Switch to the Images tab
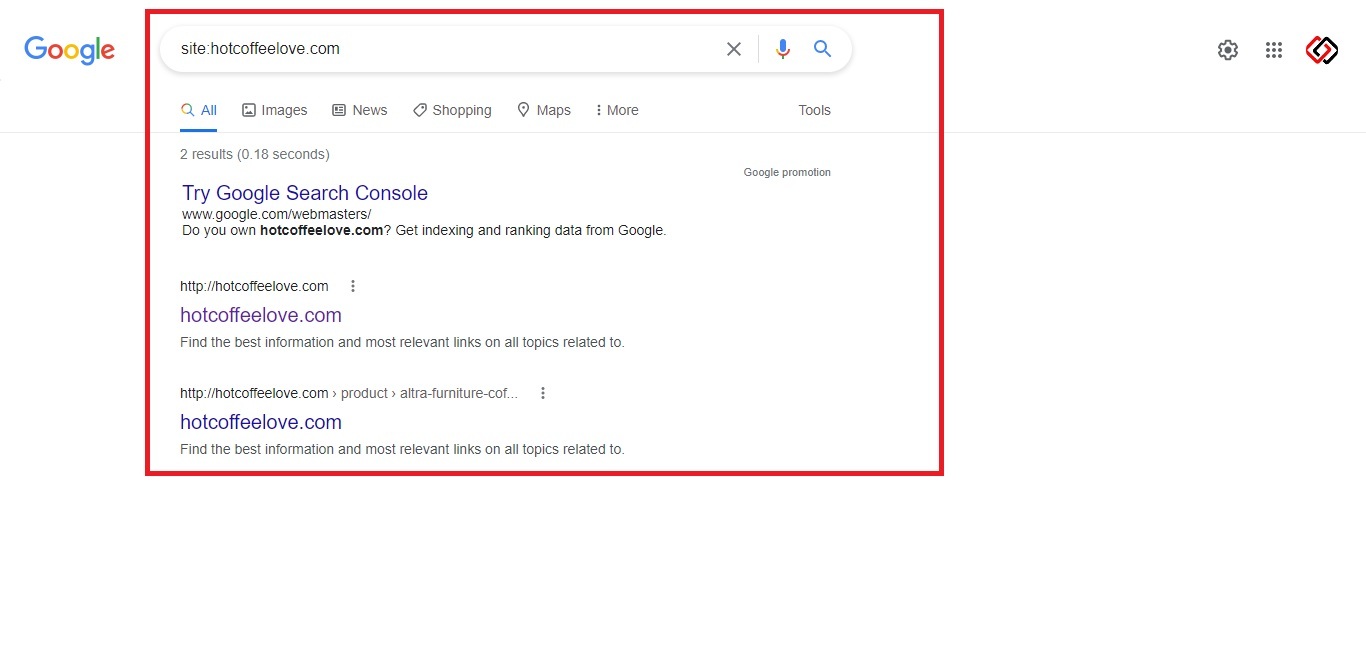This screenshot has height=662, width=1366. (x=275, y=110)
